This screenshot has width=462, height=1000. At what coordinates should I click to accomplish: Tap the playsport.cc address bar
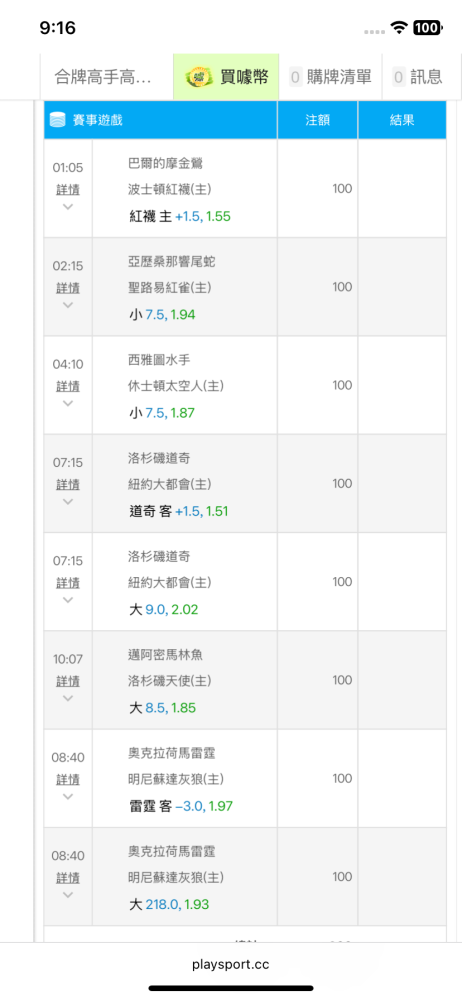[230, 964]
